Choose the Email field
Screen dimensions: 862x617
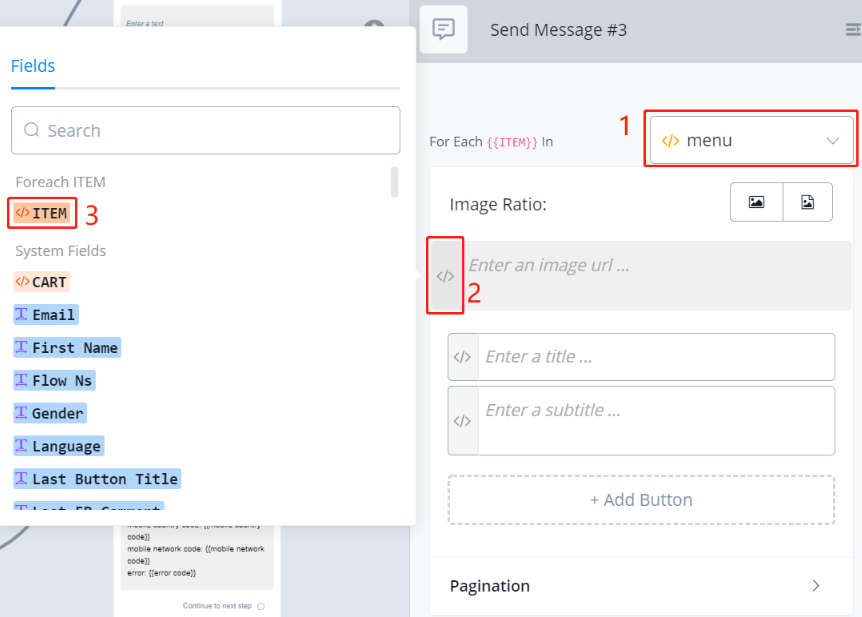point(45,315)
